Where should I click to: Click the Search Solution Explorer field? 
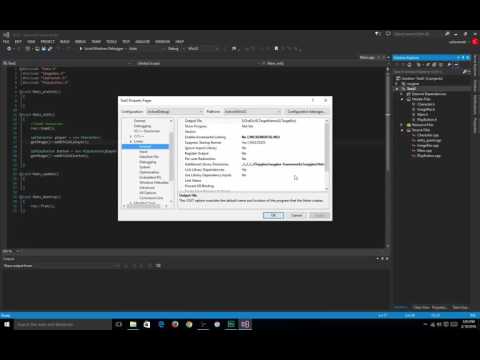(427, 72)
